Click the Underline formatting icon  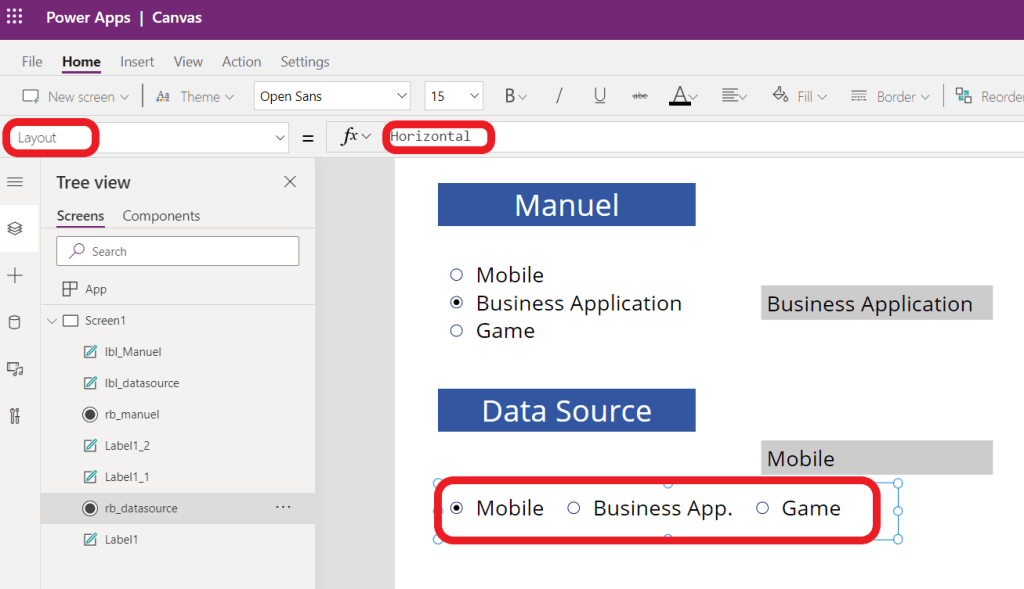pos(600,96)
